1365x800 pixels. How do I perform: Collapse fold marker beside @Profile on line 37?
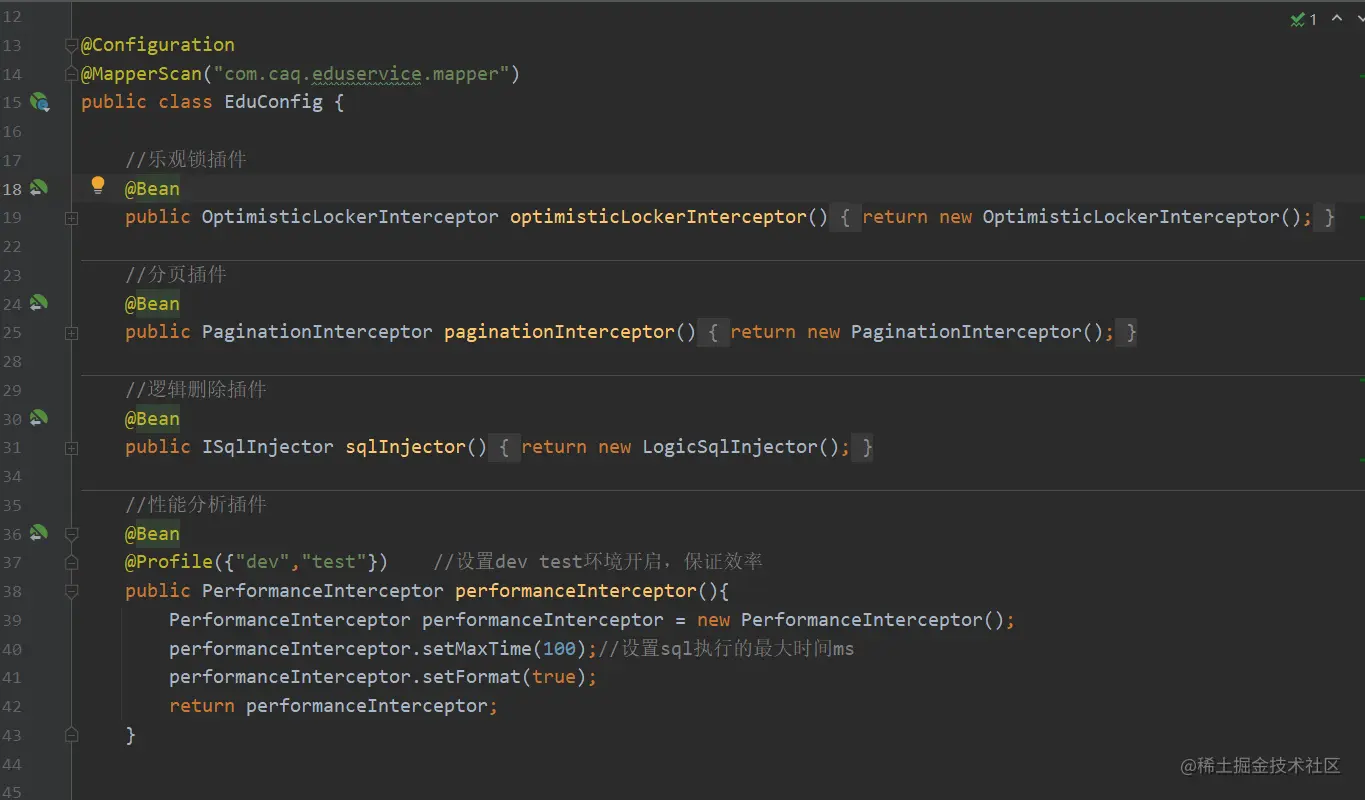71,562
